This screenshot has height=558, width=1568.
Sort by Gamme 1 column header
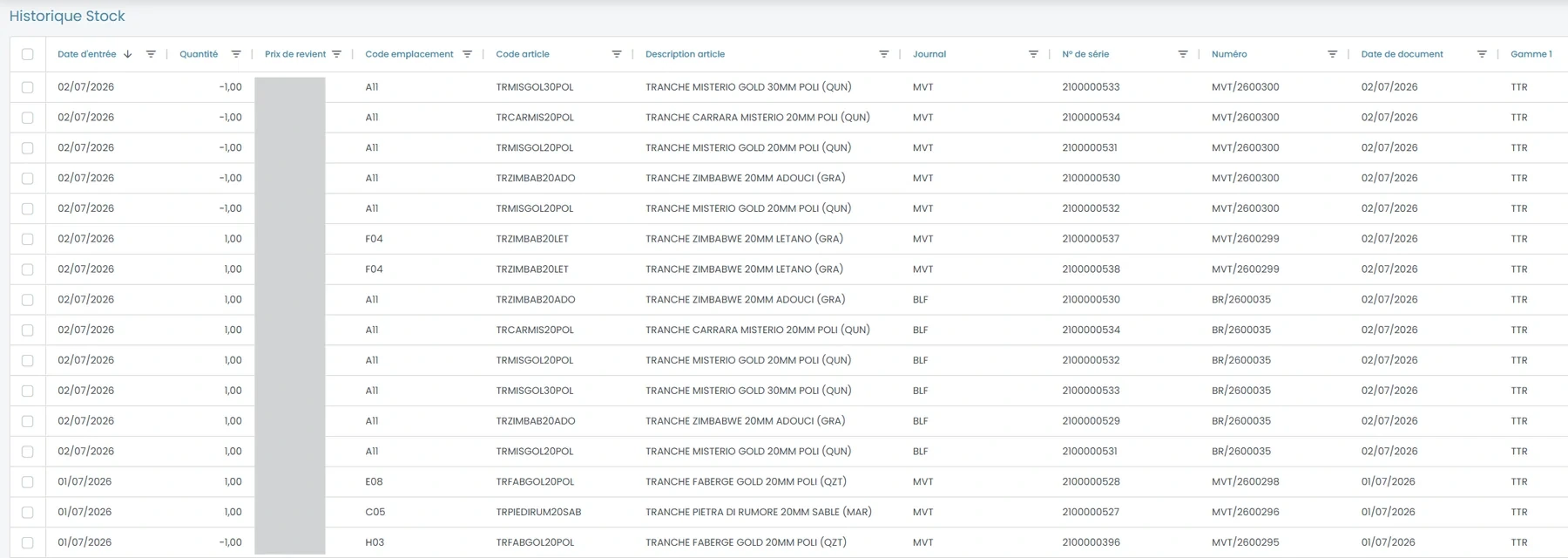(x=1531, y=54)
